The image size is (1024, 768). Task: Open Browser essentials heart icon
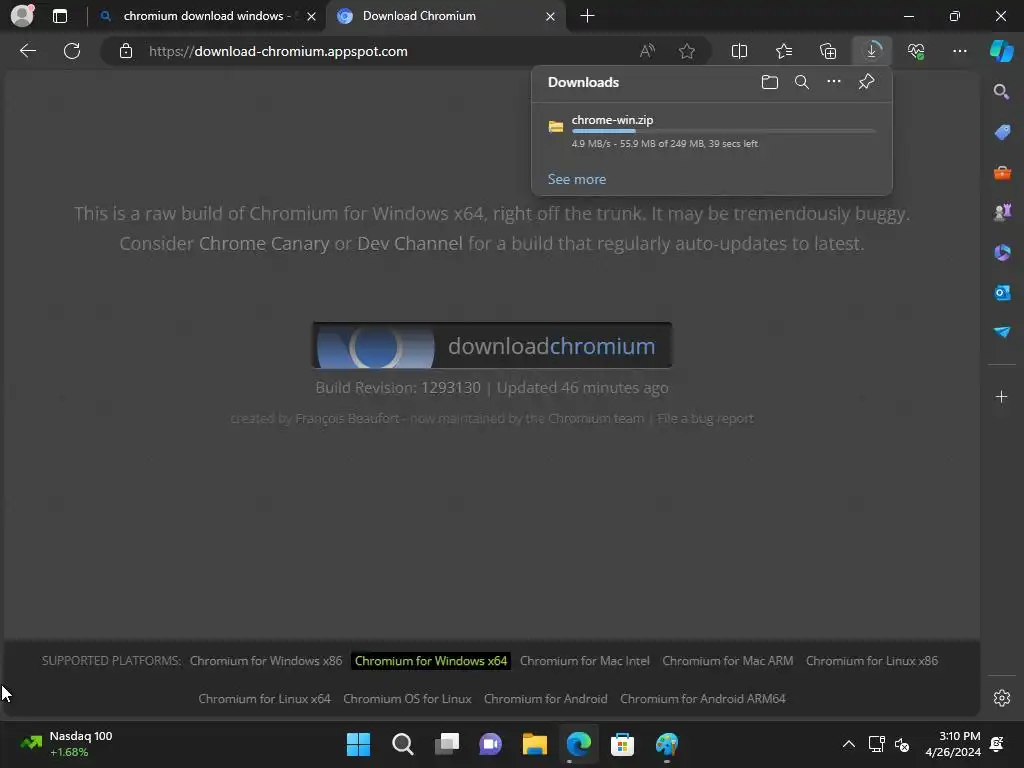coord(916,51)
